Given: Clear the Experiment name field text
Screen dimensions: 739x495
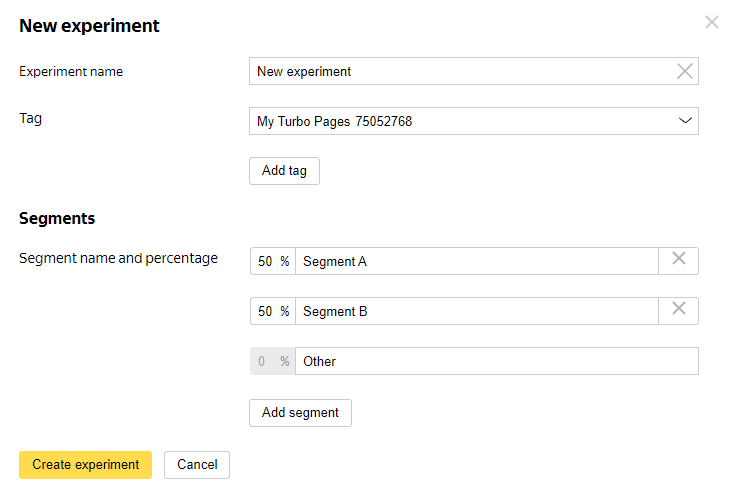Looking at the screenshot, I should coord(685,71).
